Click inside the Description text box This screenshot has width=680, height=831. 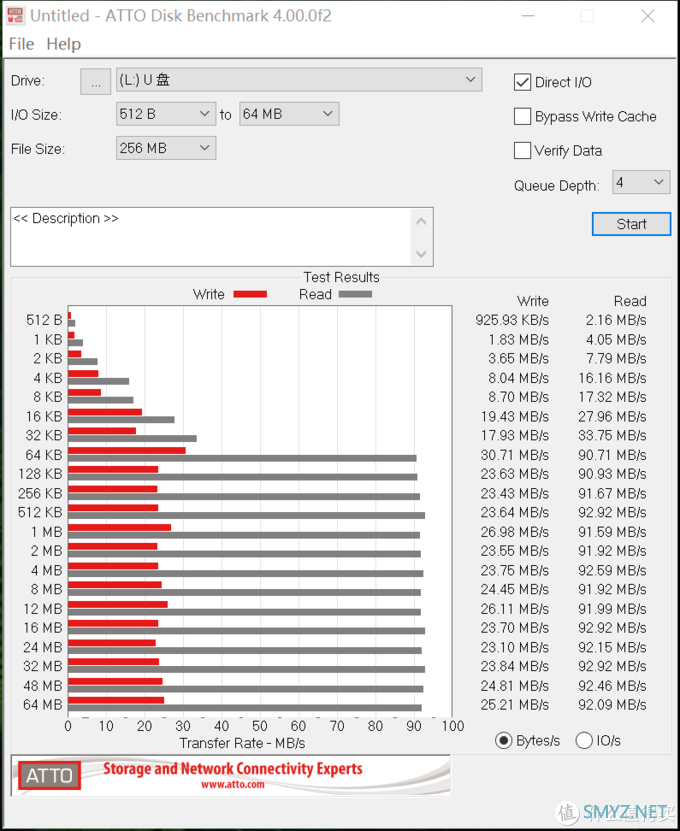(x=211, y=237)
